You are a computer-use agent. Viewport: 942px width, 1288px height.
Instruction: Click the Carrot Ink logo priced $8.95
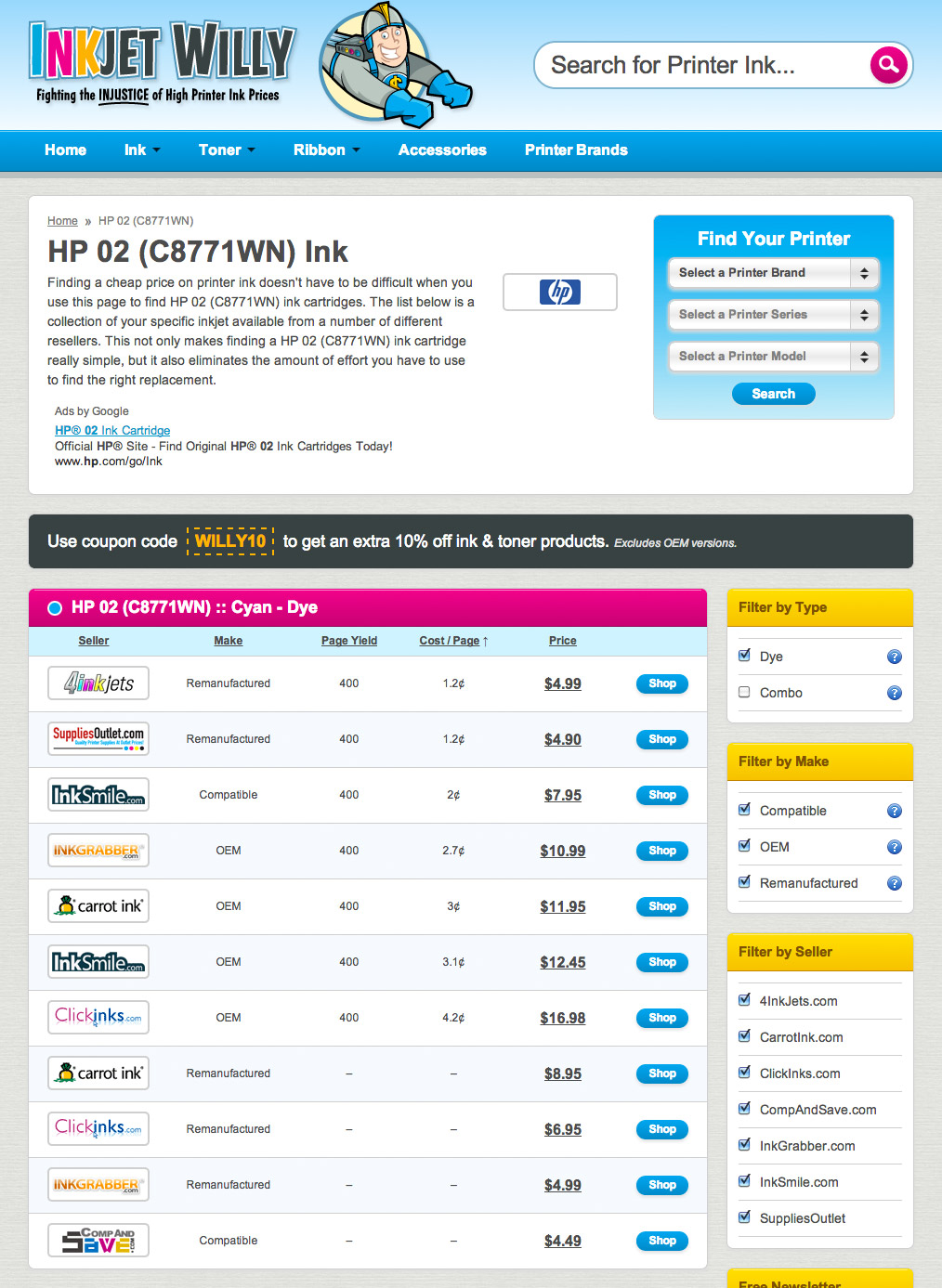98,1073
